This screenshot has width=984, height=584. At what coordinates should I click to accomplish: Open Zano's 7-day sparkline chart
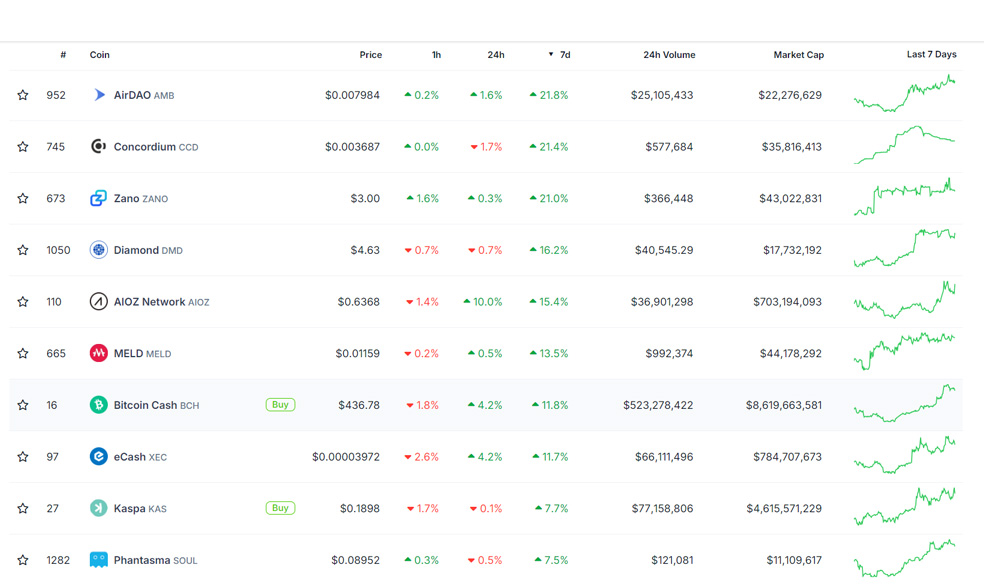(904, 197)
